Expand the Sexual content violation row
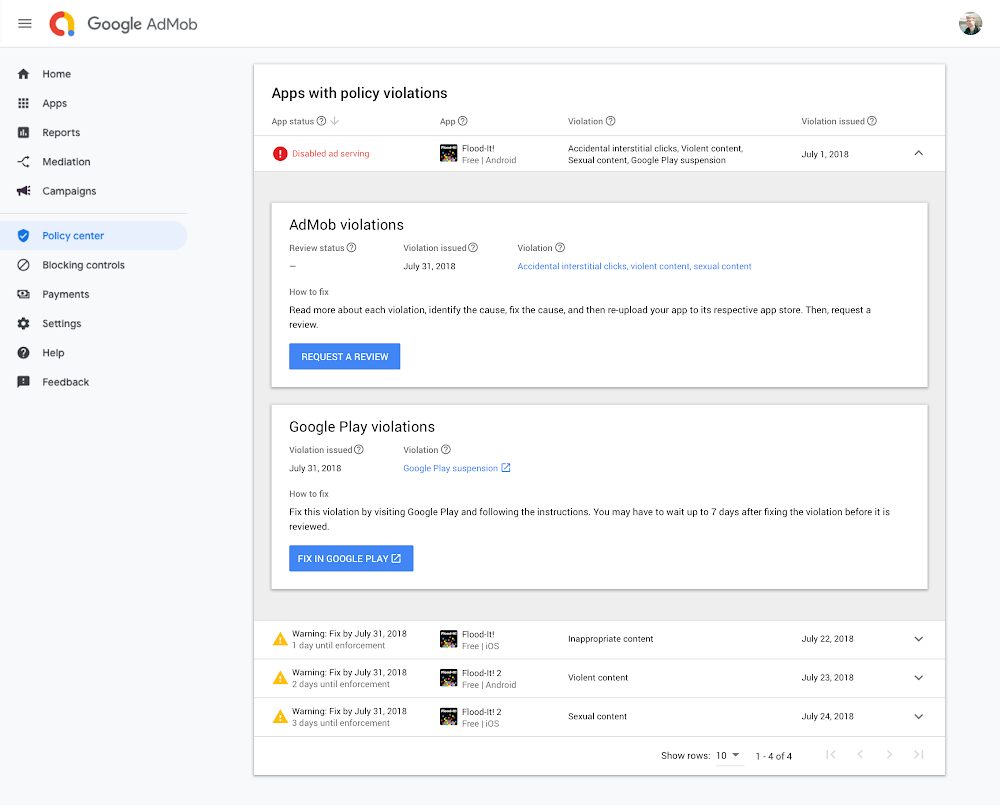Screen dimensions: 1000x805 pos(919,717)
